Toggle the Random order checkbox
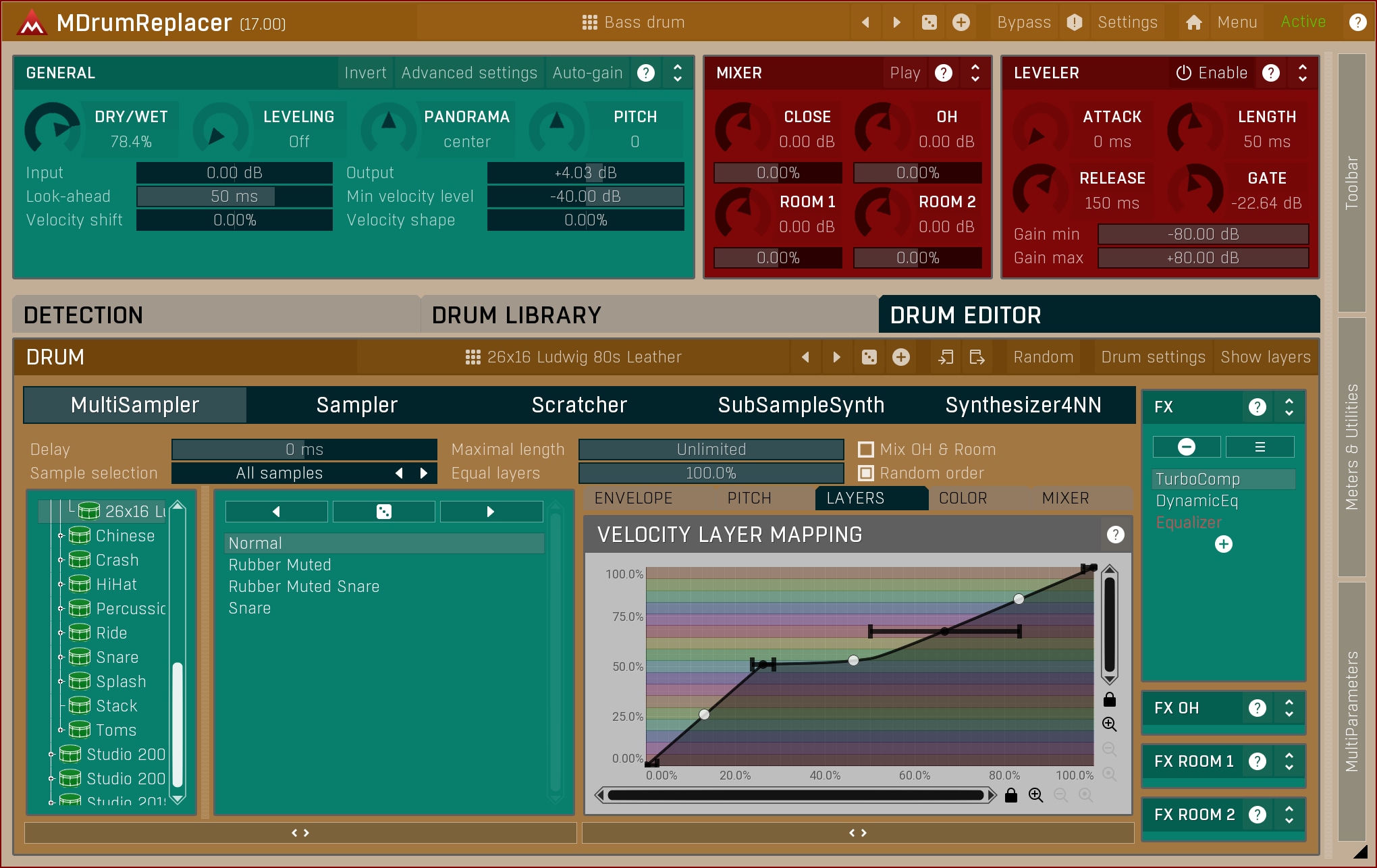Screen dimensions: 1377x868 pos(865,473)
